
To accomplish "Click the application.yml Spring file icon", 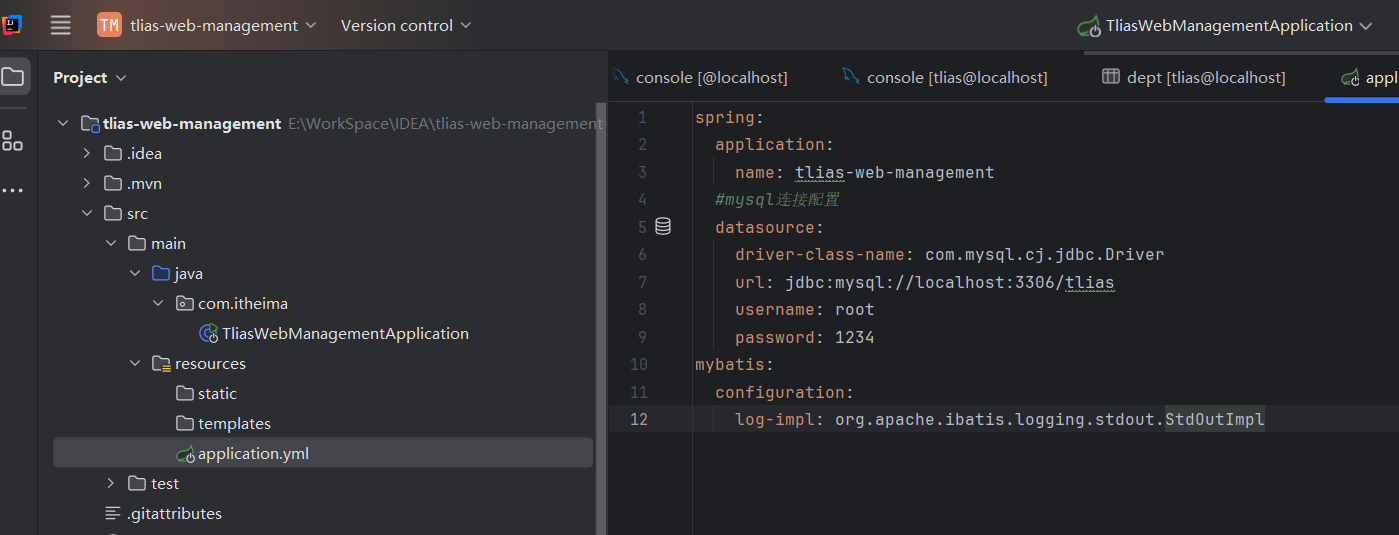I will click(185, 454).
